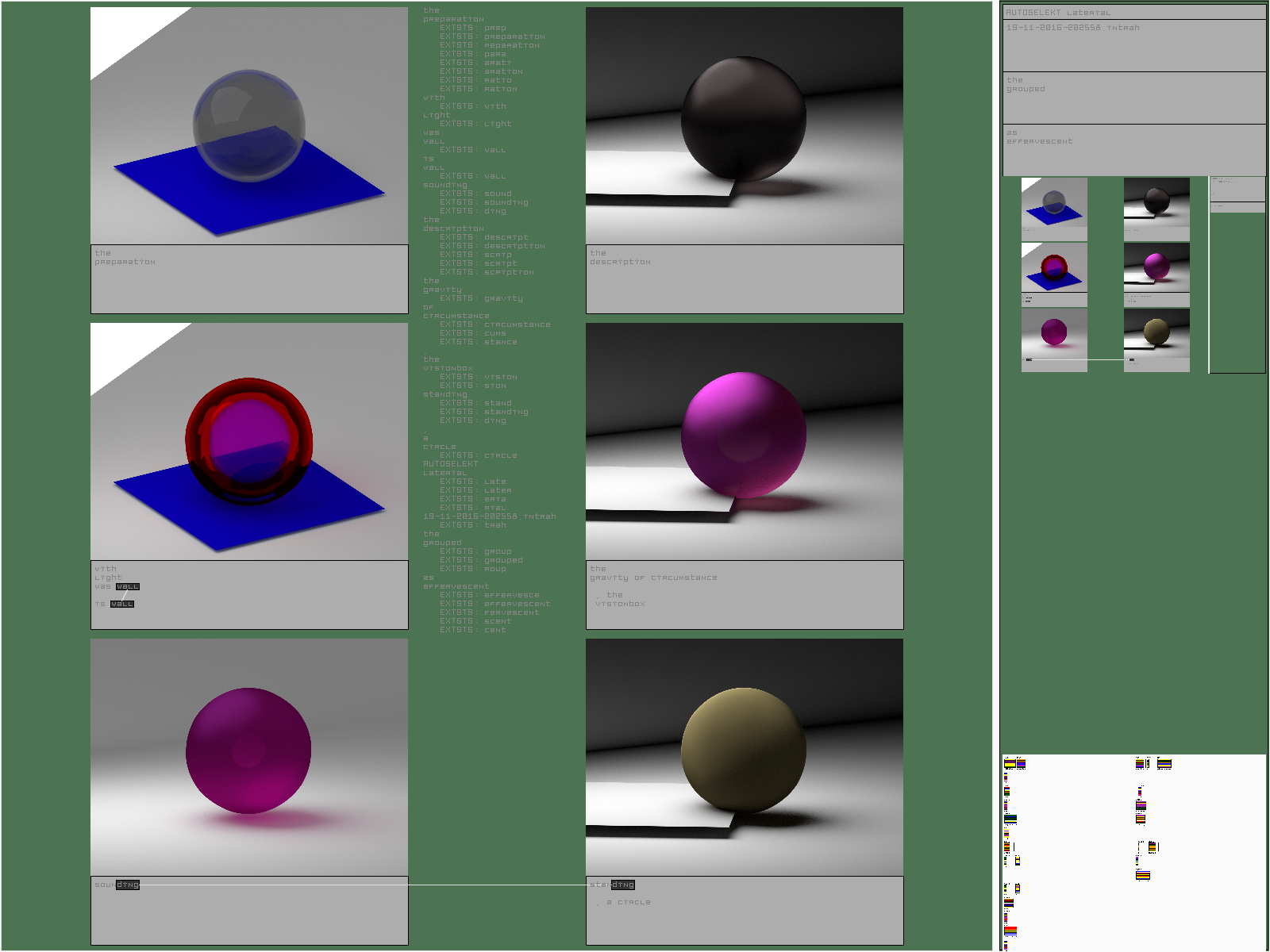Click the "EXISTS : para" line
This screenshot has height=952, width=1270.
click(473, 54)
